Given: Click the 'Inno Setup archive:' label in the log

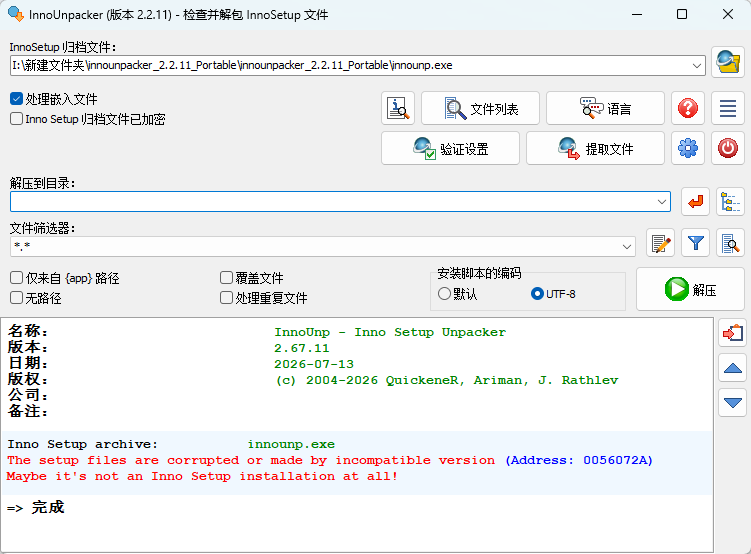Looking at the screenshot, I should [x=82, y=444].
